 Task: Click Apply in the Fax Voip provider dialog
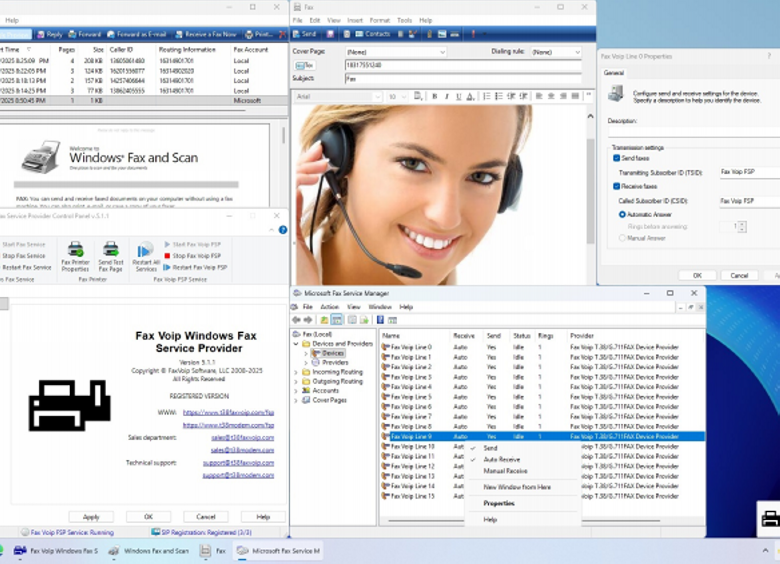91,517
